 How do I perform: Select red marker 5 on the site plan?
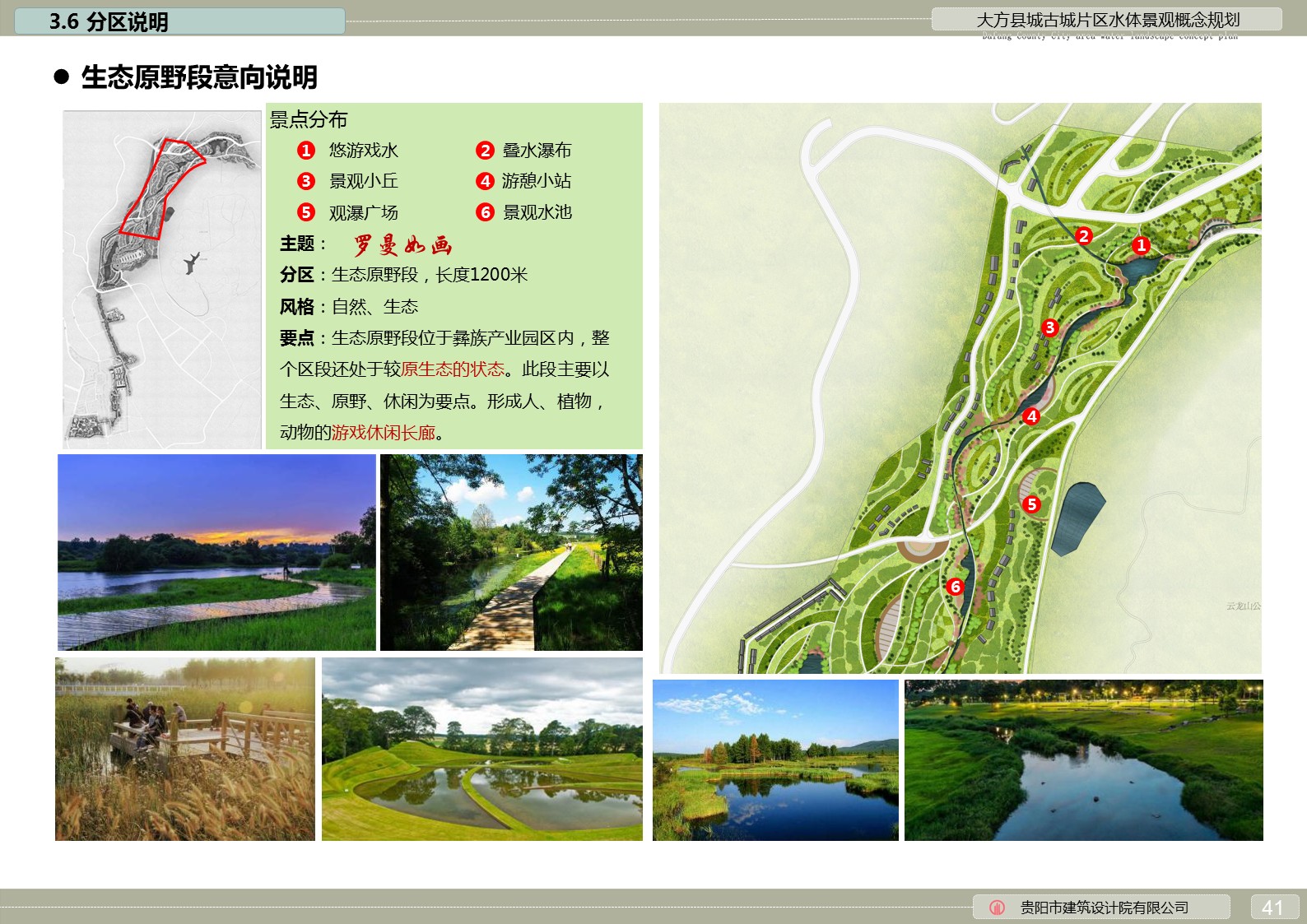click(x=1031, y=504)
